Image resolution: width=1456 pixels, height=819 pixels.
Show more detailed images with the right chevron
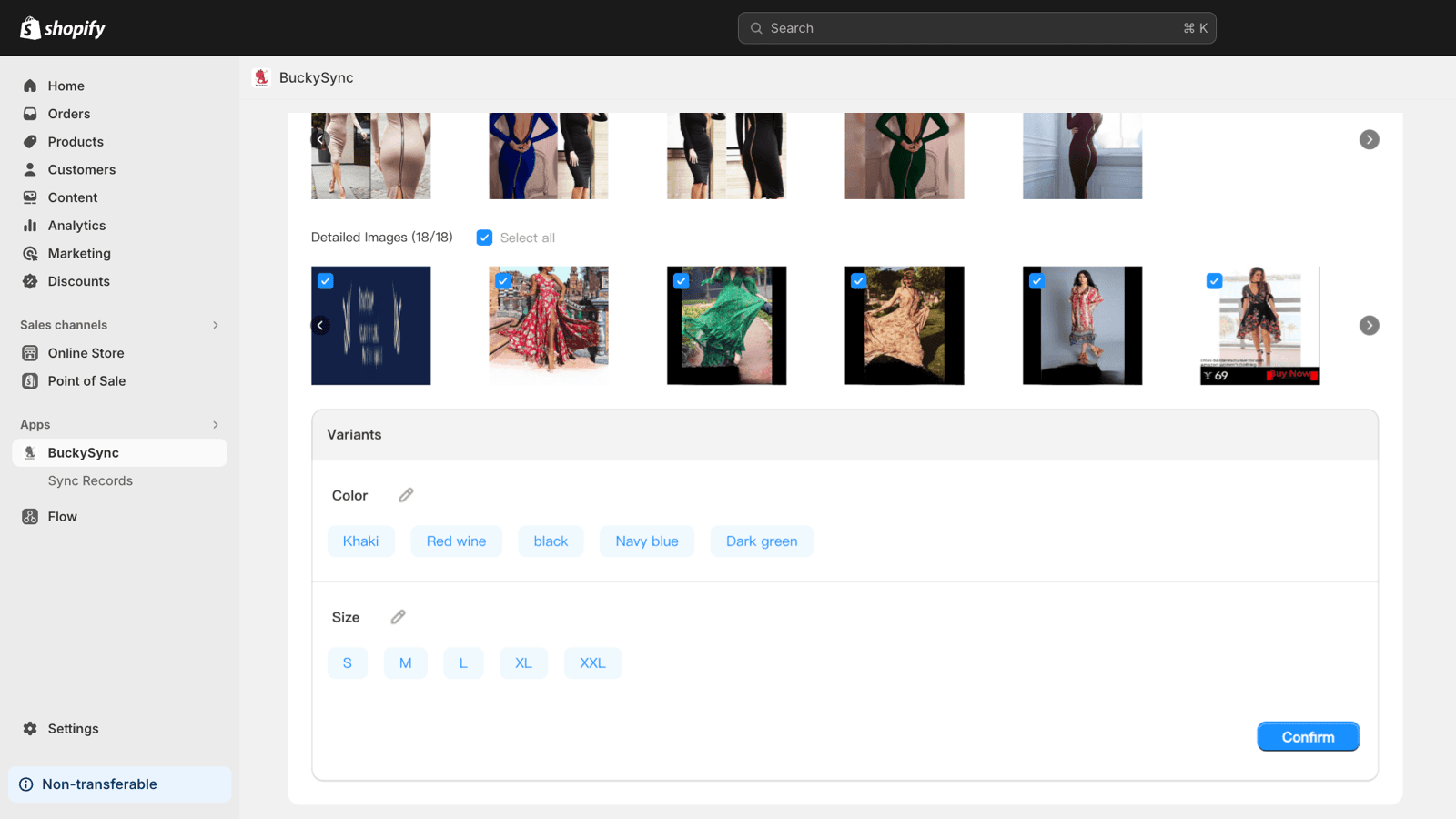pos(1369,325)
